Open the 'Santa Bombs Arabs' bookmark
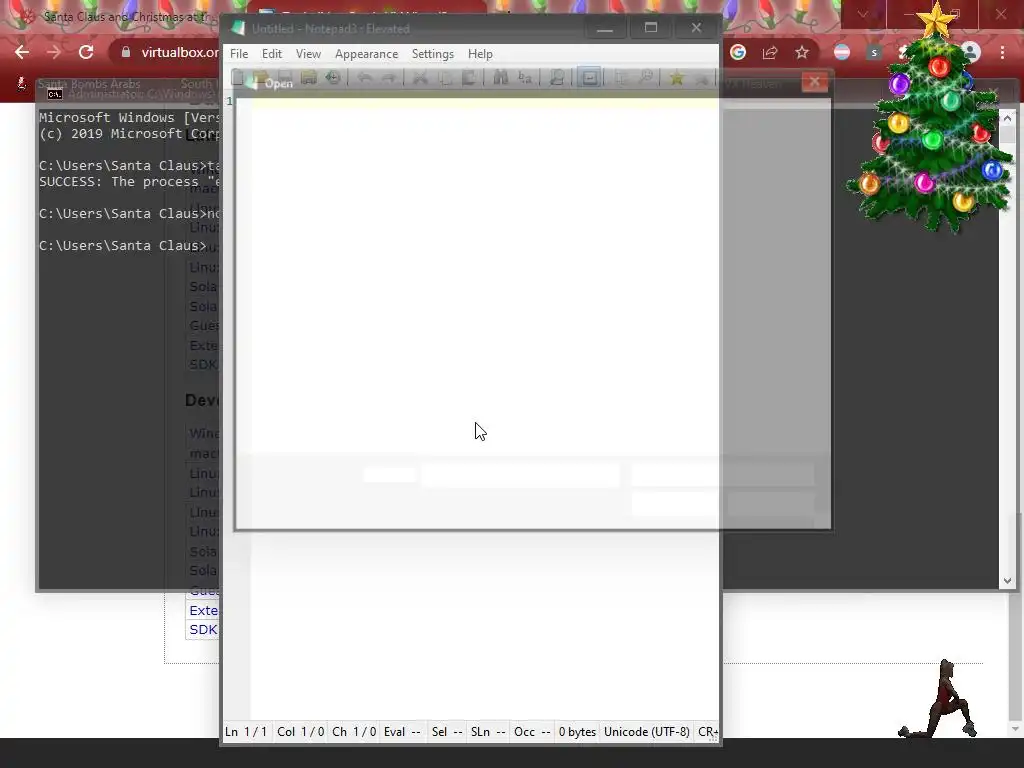Screen dimensions: 1024x768 (88, 84)
